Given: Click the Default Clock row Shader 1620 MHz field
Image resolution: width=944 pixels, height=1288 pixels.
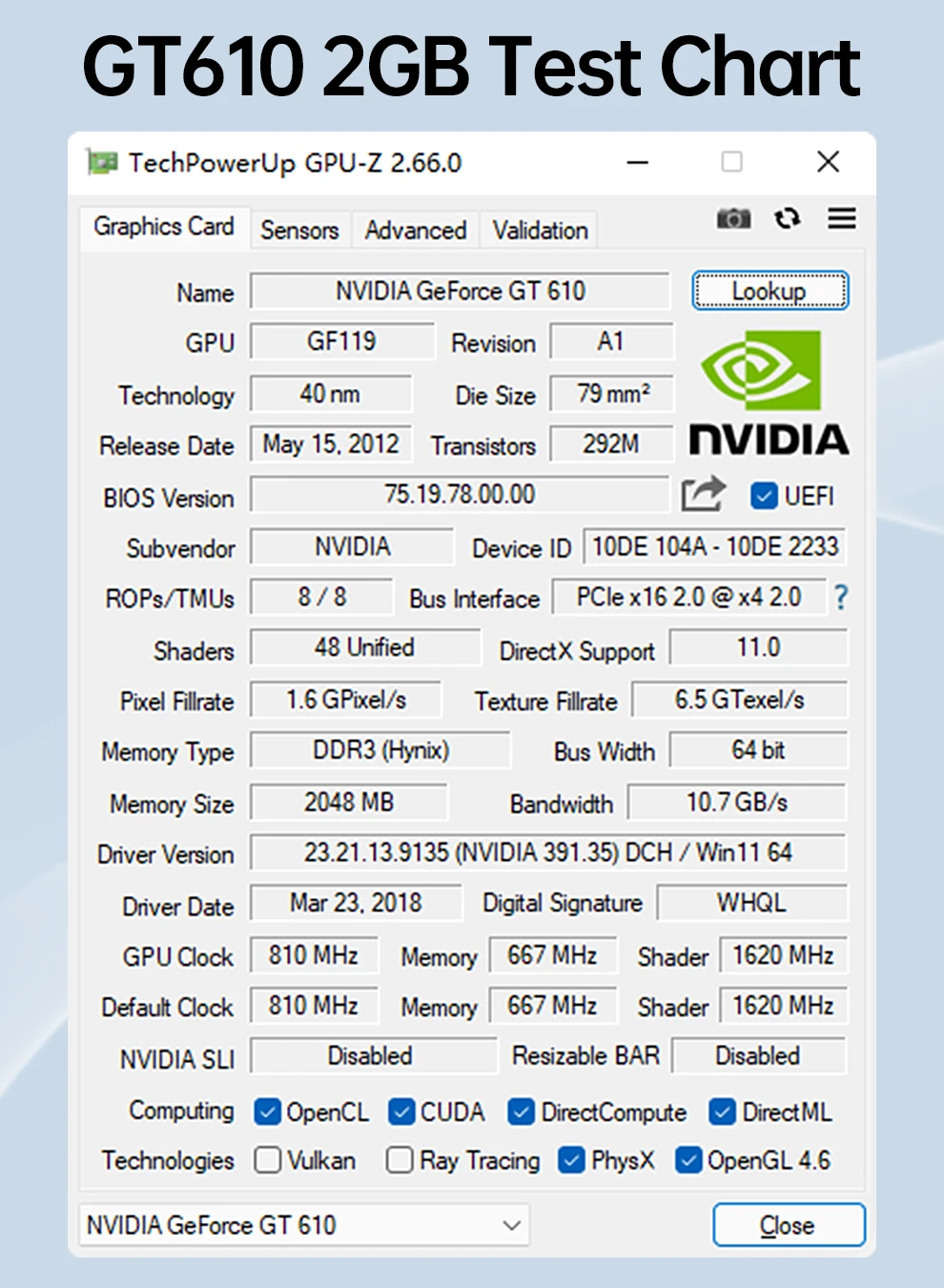Looking at the screenshot, I should click(x=784, y=1006).
